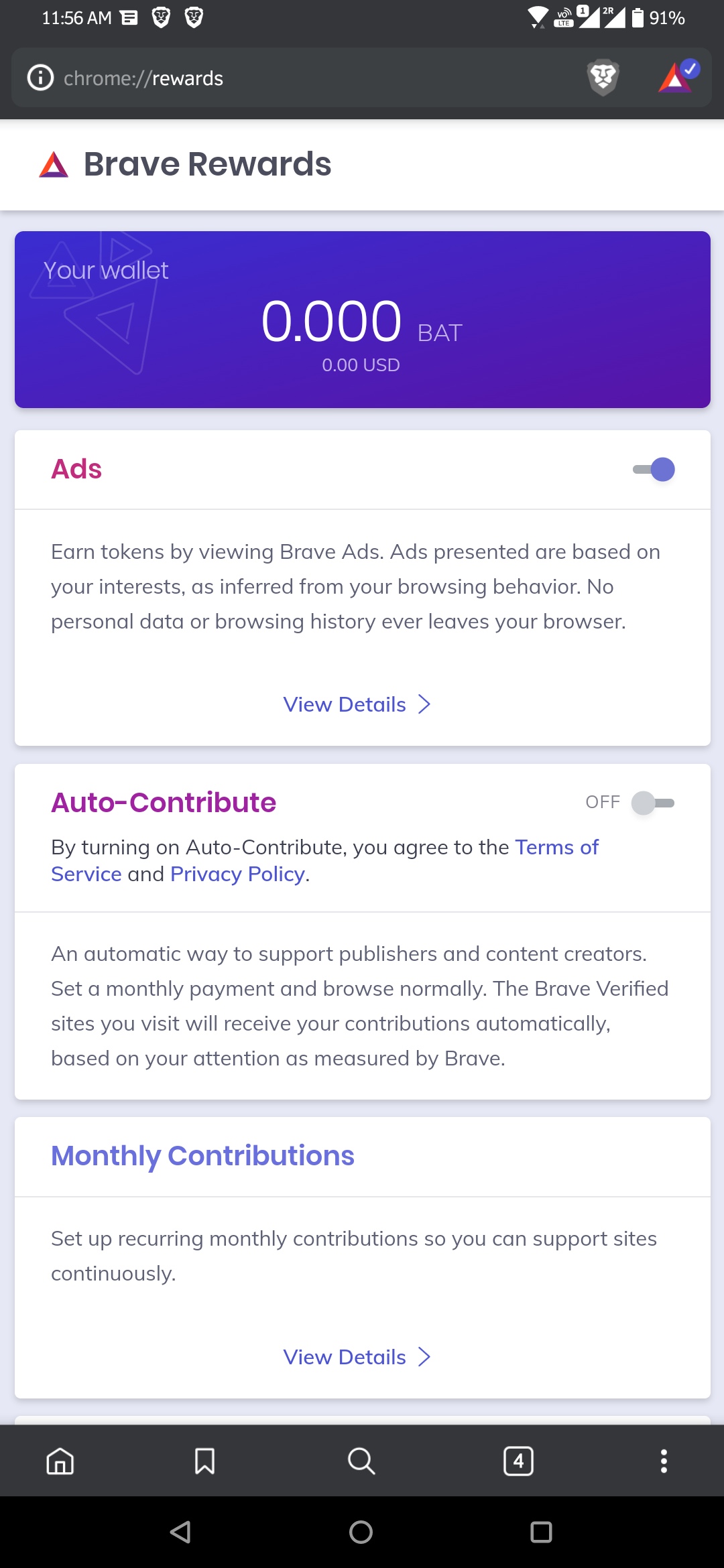Go to the home page icon
Image resolution: width=724 pixels, height=1568 pixels.
pyautogui.click(x=60, y=1461)
